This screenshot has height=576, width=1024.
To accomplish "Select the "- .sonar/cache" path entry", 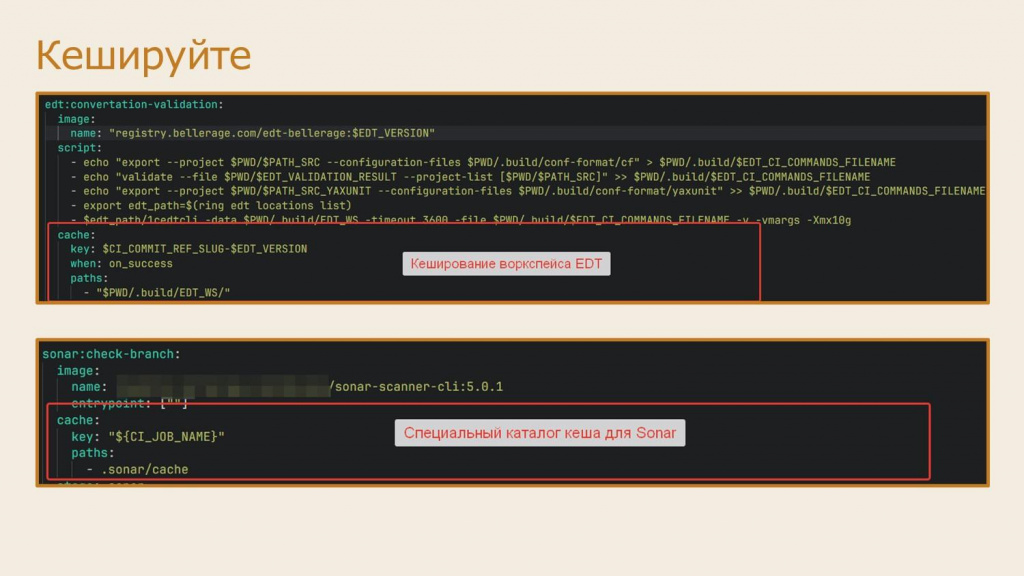I will pos(137,469).
